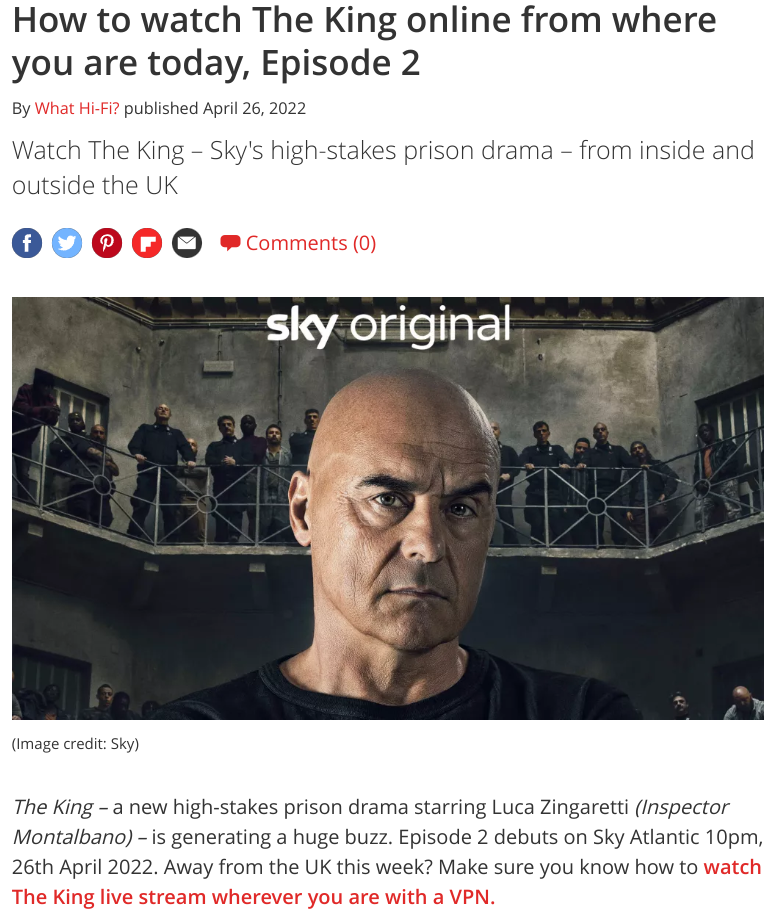Viewport: 780px width, 916px height.
Task: Click the italic The King text in paragraph
Action: pyautogui.click(x=53, y=807)
